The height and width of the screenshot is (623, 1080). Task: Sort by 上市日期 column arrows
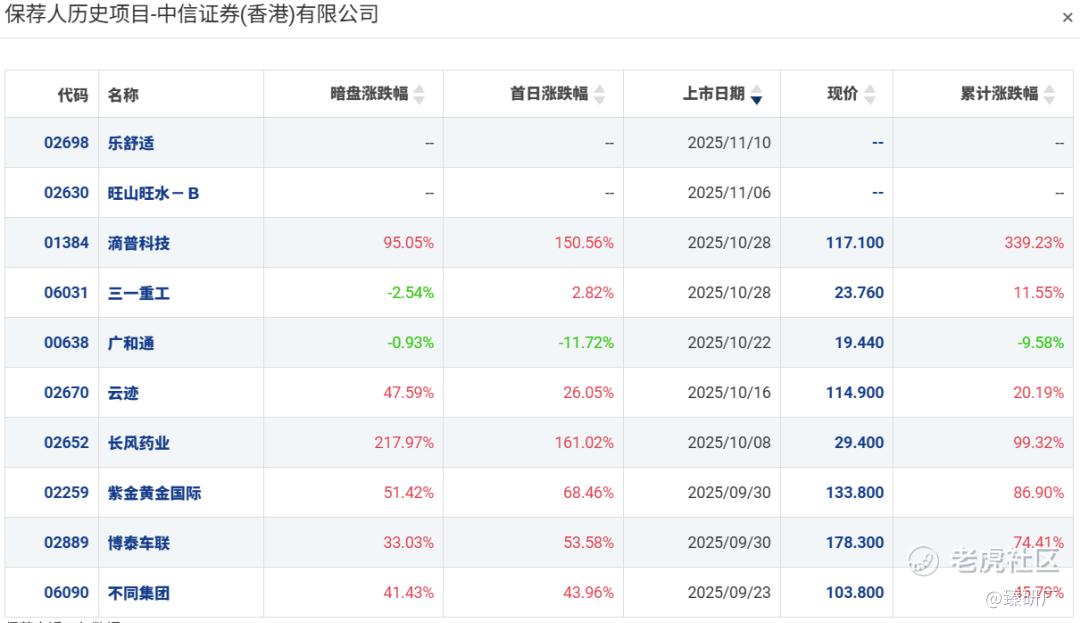coord(756,94)
